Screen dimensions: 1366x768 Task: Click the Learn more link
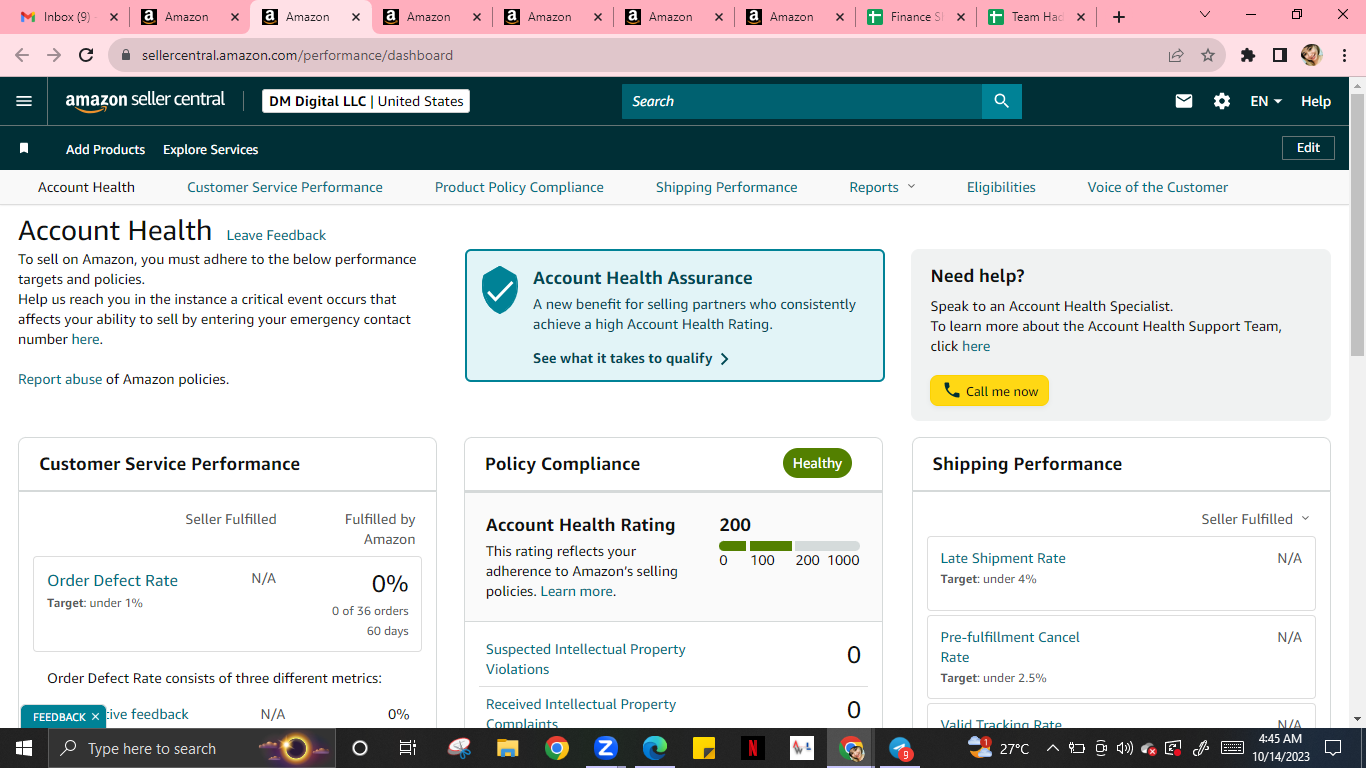tap(576, 591)
